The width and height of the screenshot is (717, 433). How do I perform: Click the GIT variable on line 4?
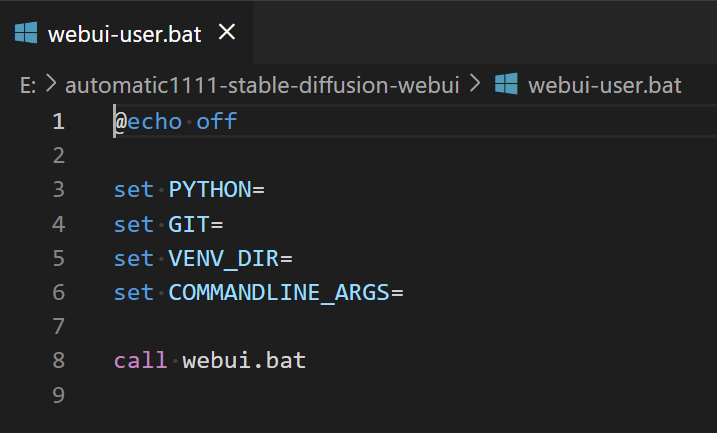(x=188, y=225)
